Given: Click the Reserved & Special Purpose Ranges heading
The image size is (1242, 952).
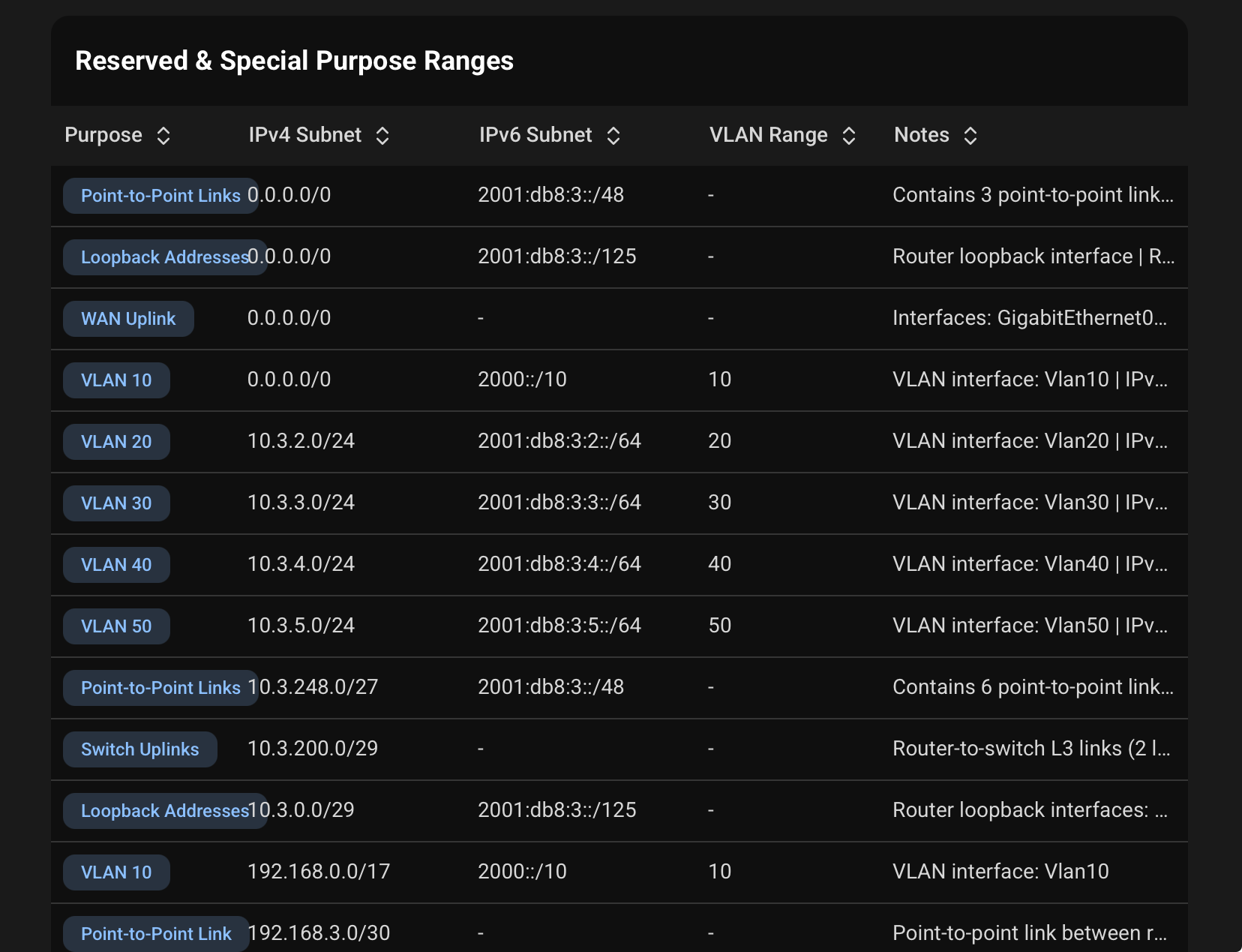Looking at the screenshot, I should (294, 61).
